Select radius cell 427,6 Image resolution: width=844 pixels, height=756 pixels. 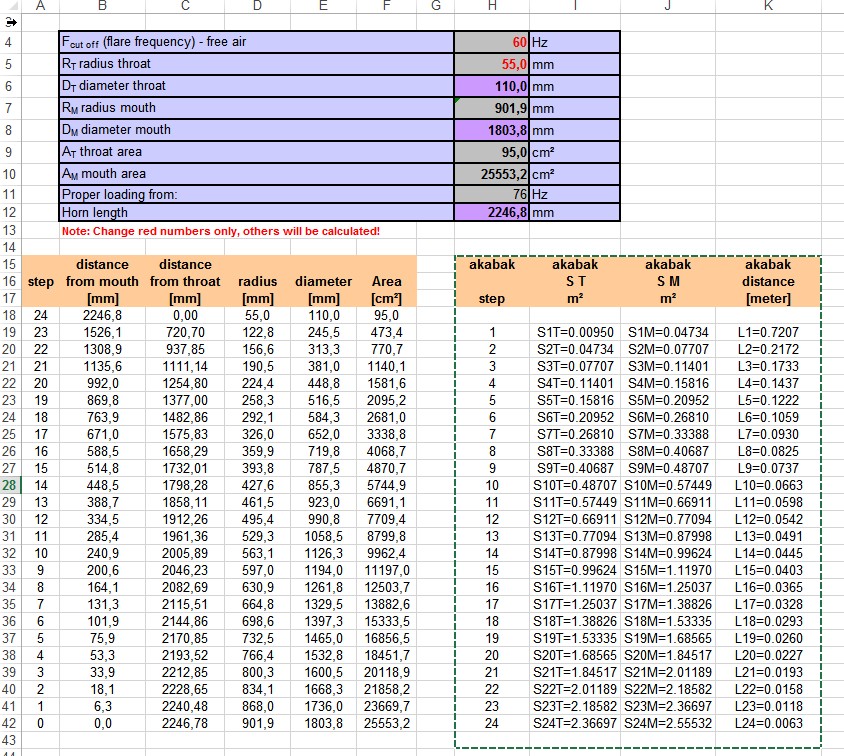tap(257, 485)
